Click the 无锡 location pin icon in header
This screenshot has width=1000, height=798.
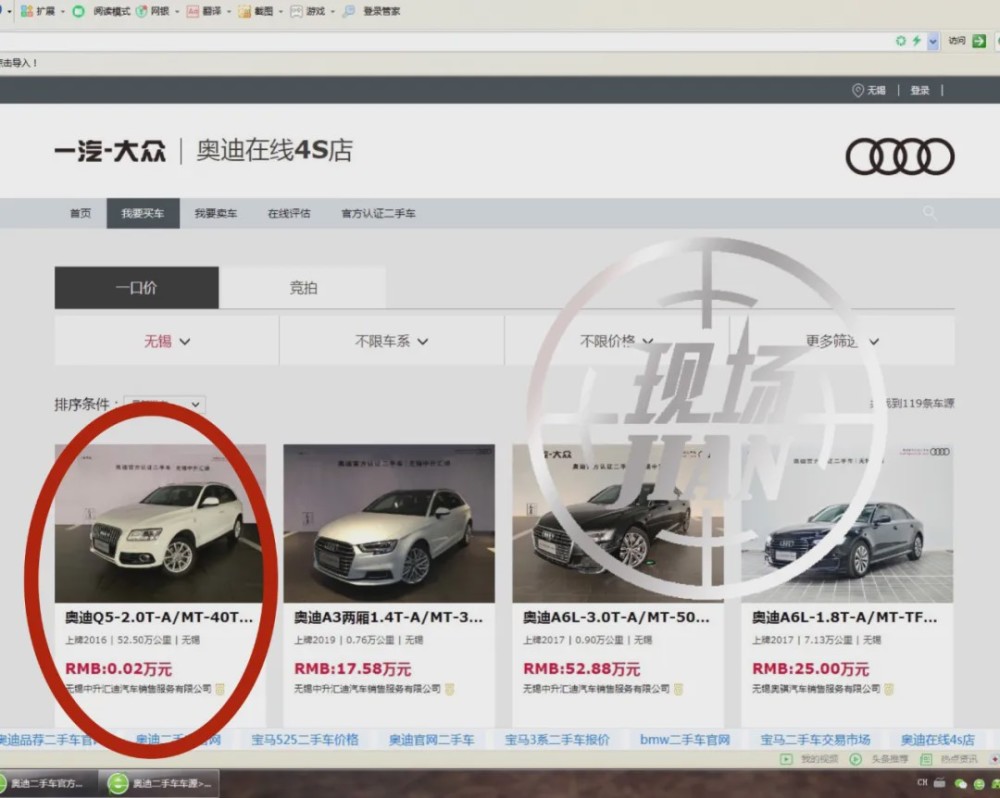tap(858, 91)
